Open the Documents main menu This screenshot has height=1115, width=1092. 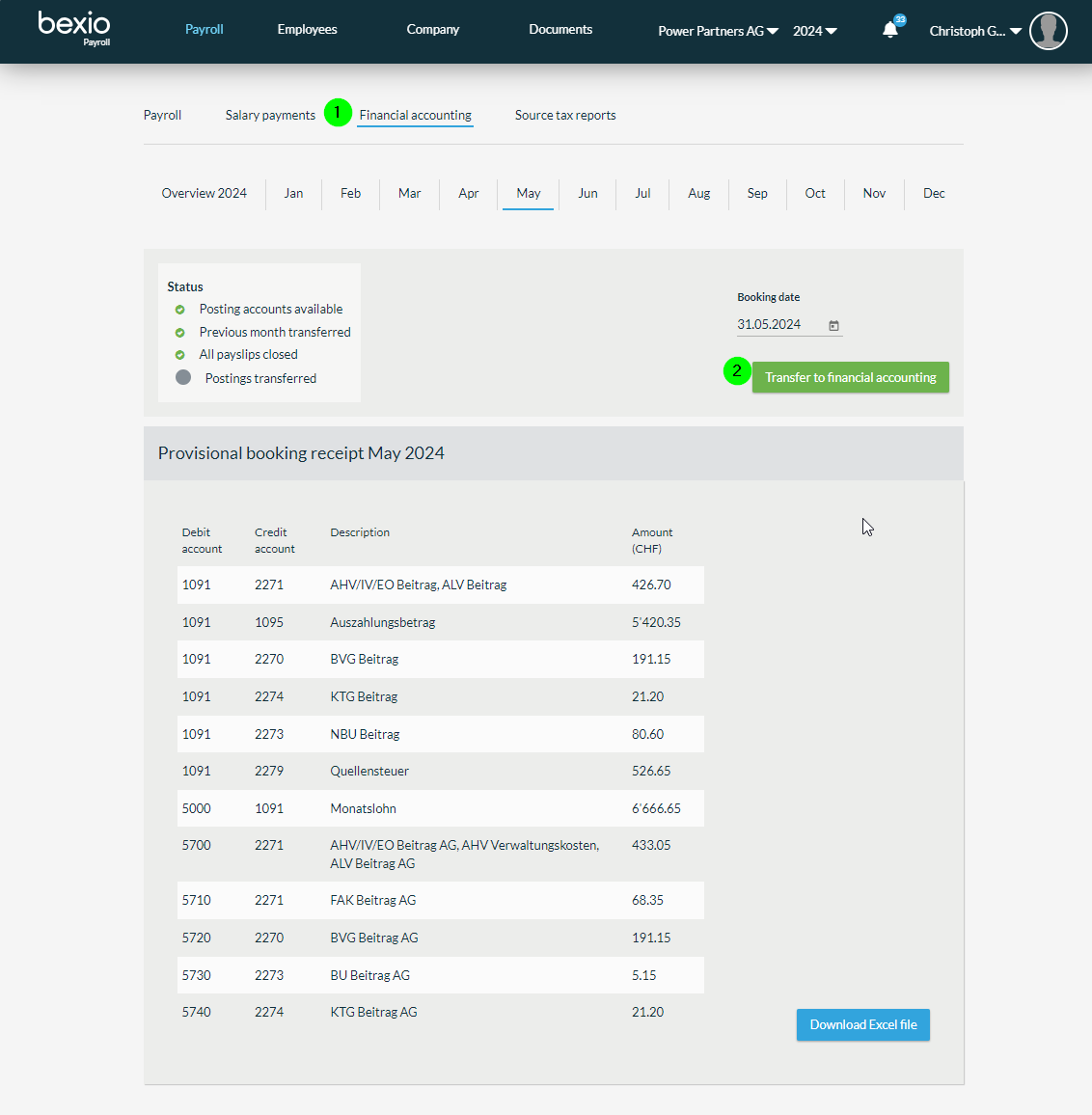pyautogui.click(x=560, y=29)
